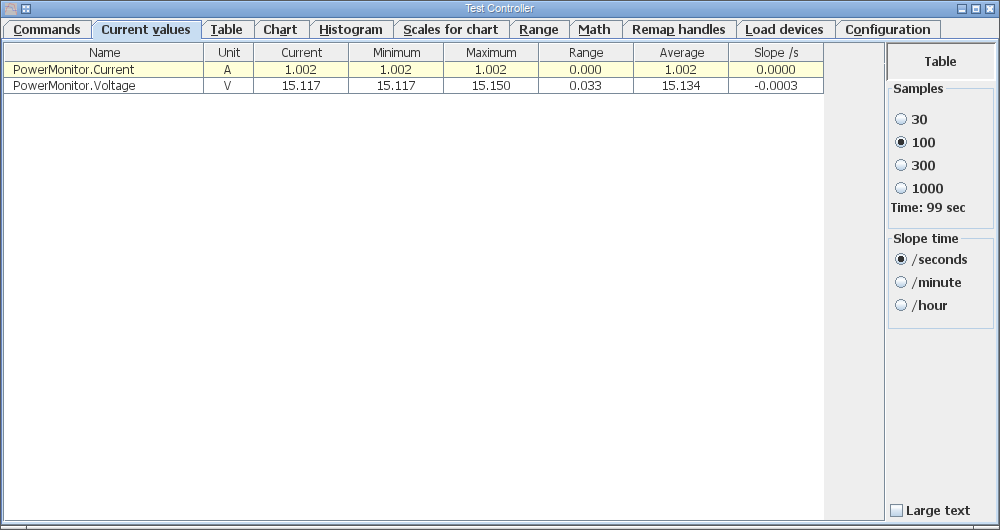Image resolution: width=1000 pixels, height=530 pixels.
Task: Switch to the Configuration tab
Action: [x=887, y=30]
